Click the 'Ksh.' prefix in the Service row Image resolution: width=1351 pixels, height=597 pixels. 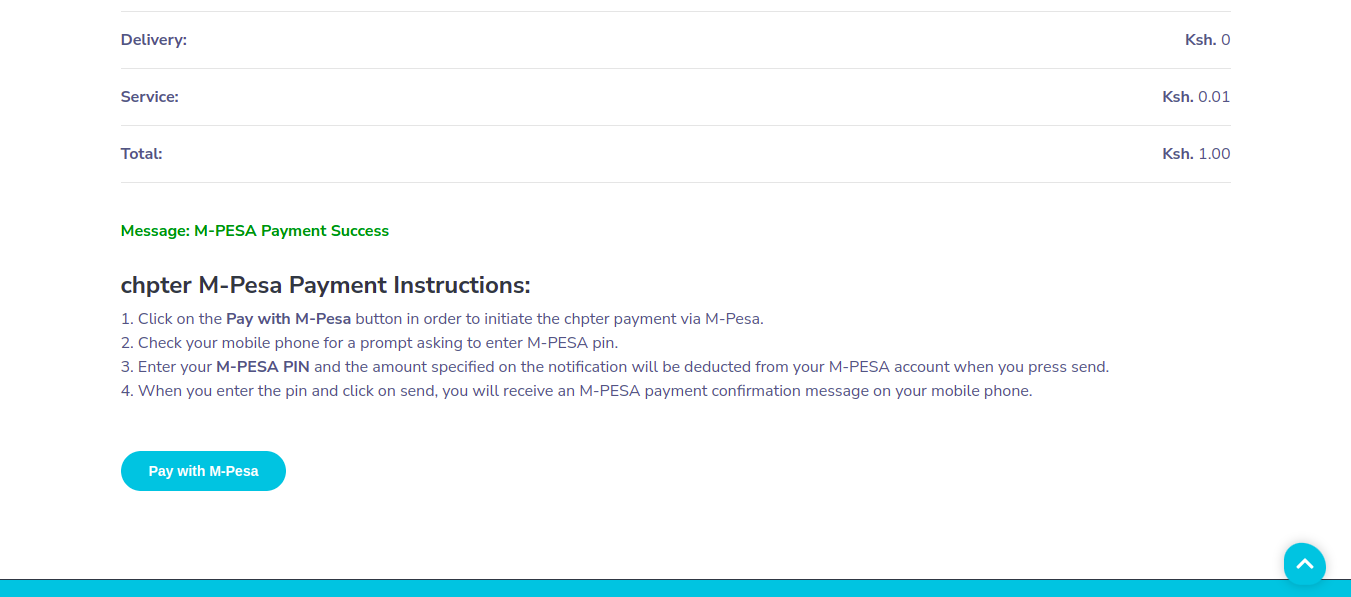point(1178,97)
